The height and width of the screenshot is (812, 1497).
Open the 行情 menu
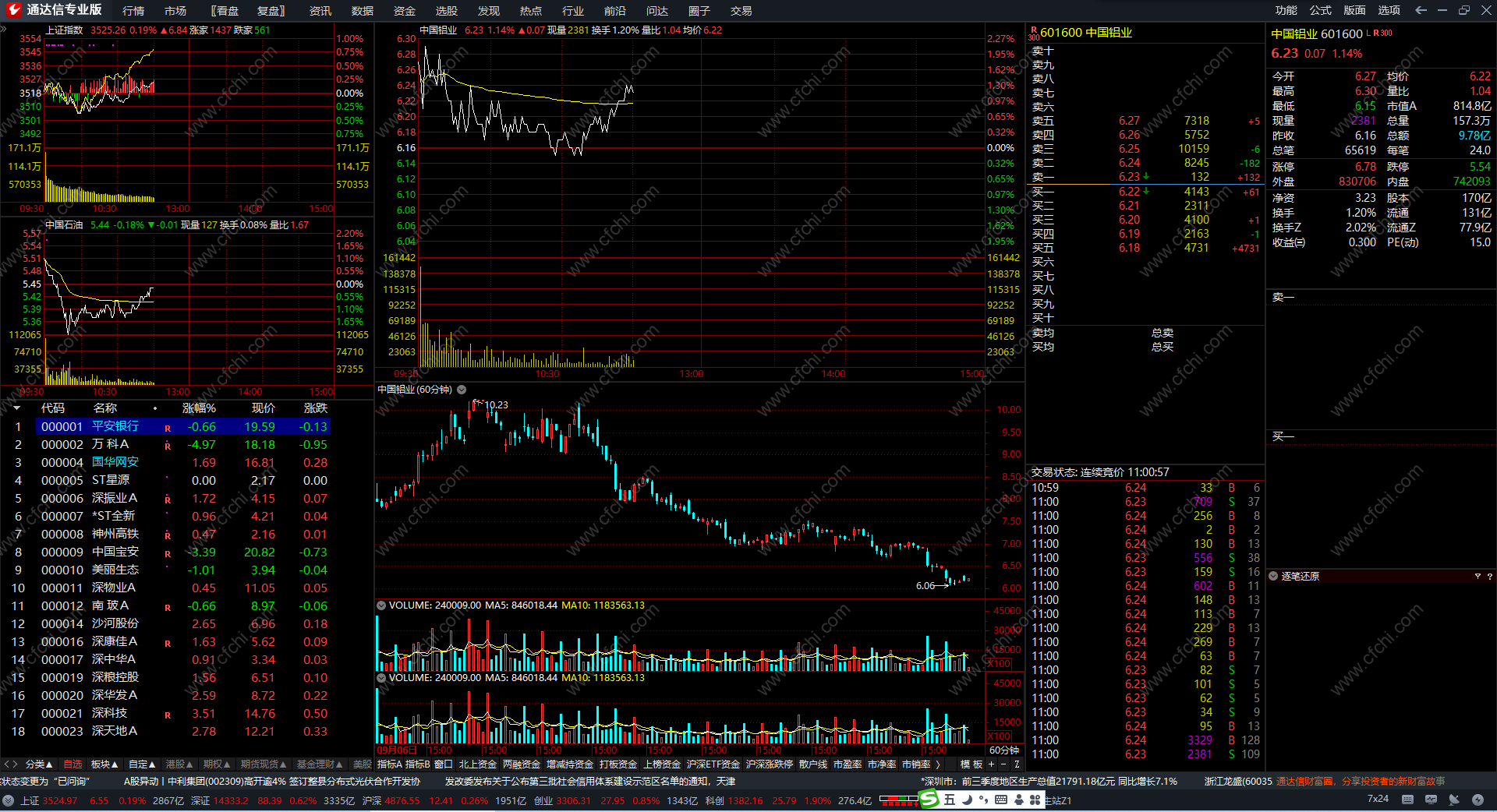click(x=133, y=11)
